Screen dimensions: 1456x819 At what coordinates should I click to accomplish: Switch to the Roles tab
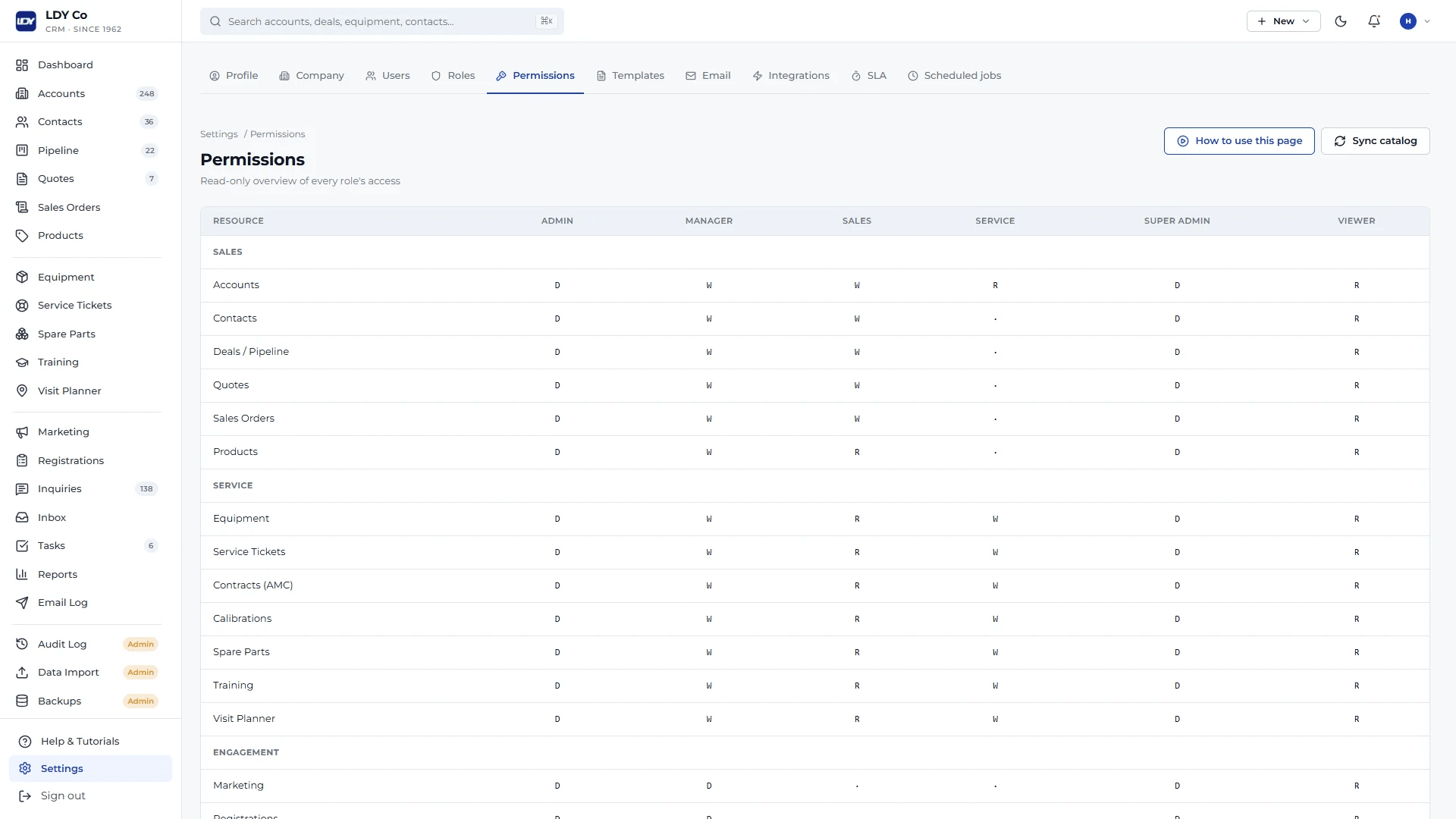[x=453, y=76]
